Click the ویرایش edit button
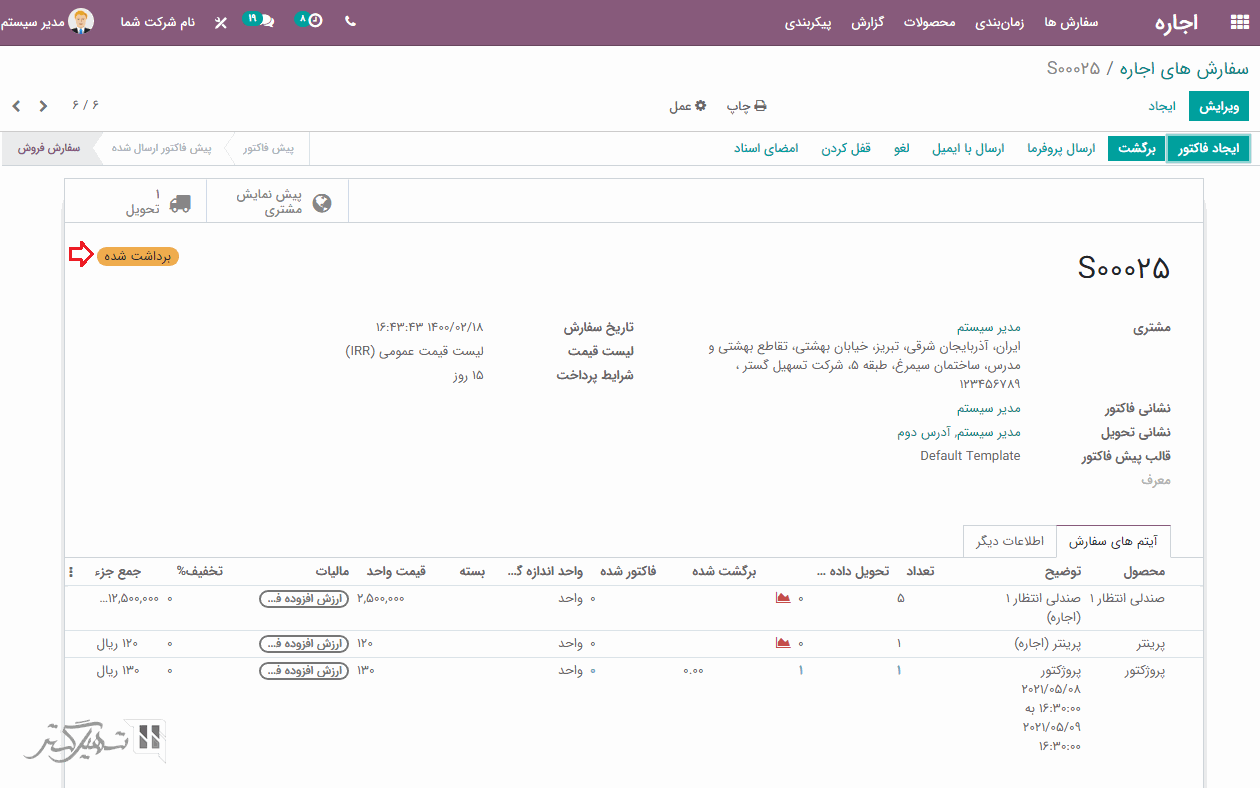This screenshot has height=788, width=1260. click(1219, 106)
